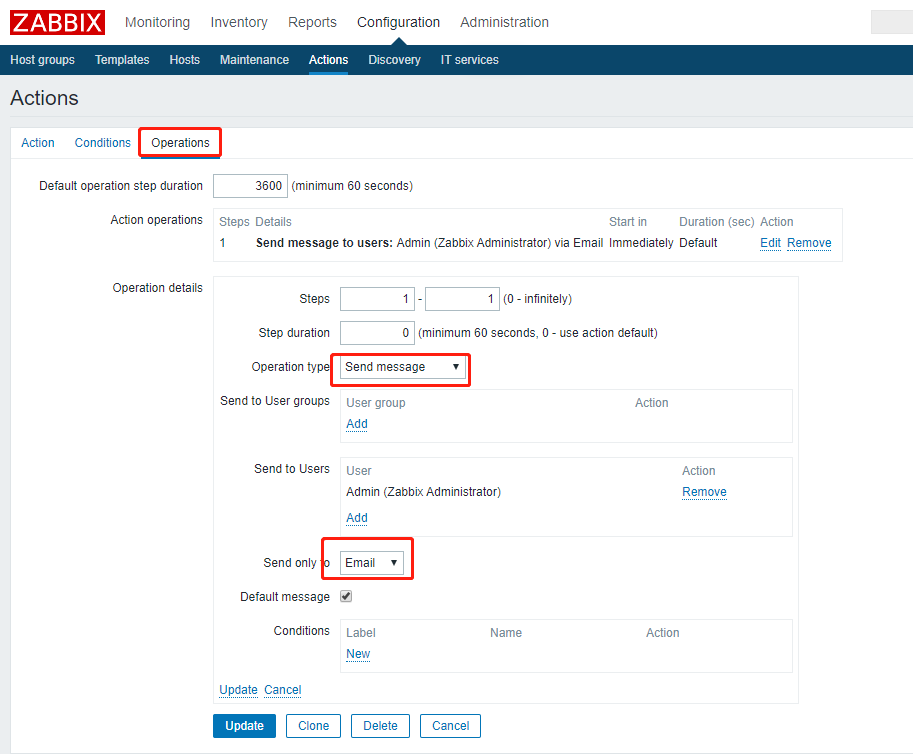Image resolution: width=913 pixels, height=754 pixels.
Task: Toggle the Default message checkbox
Action: (346, 597)
